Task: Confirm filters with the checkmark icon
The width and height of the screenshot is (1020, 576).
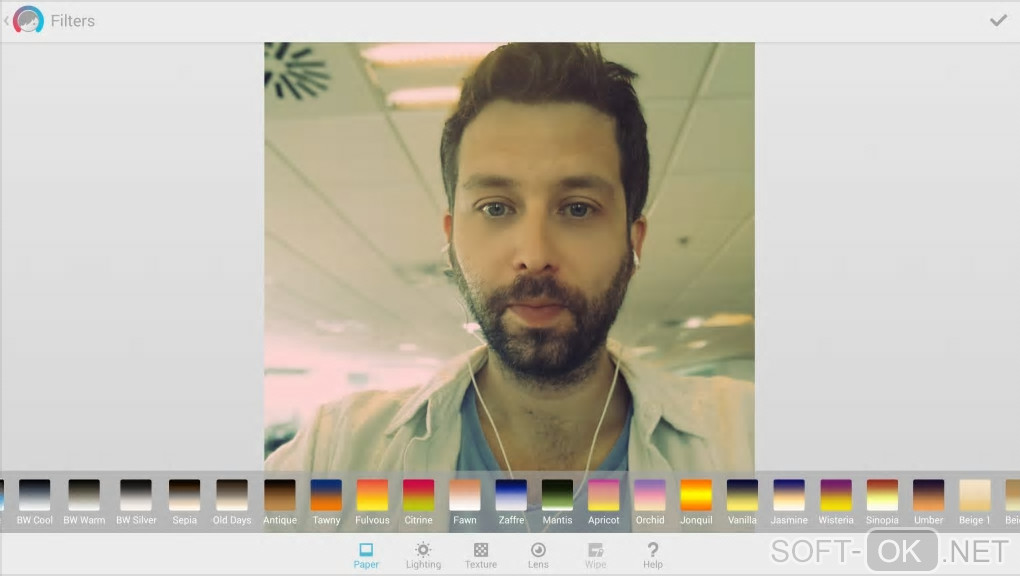Action: [998, 21]
